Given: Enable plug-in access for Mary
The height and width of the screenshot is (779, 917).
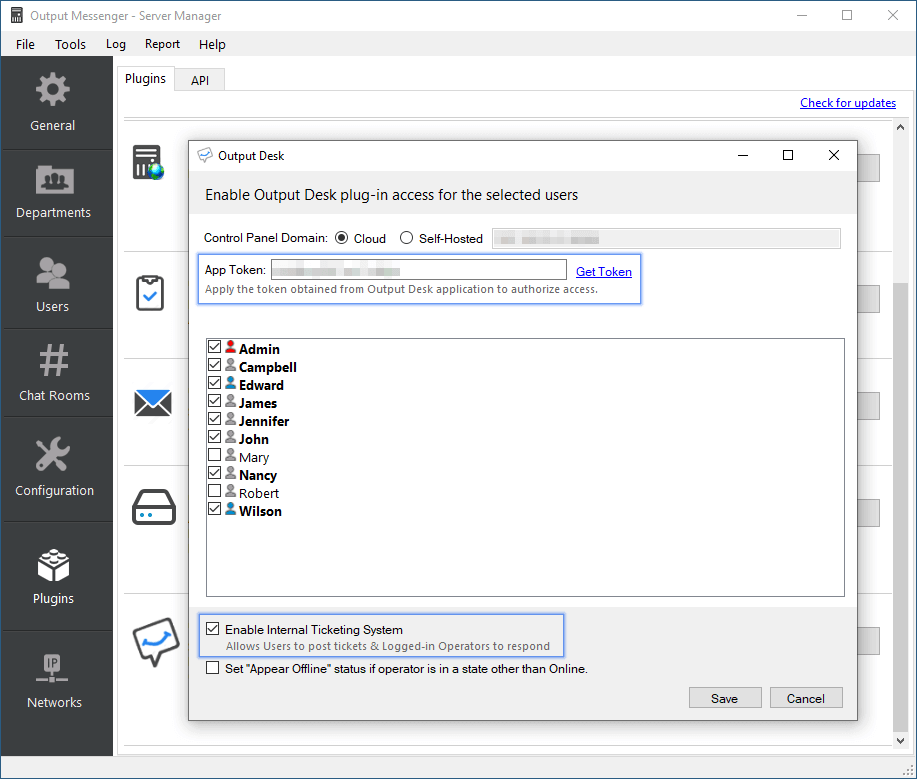Looking at the screenshot, I should click(x=215, y=455).
